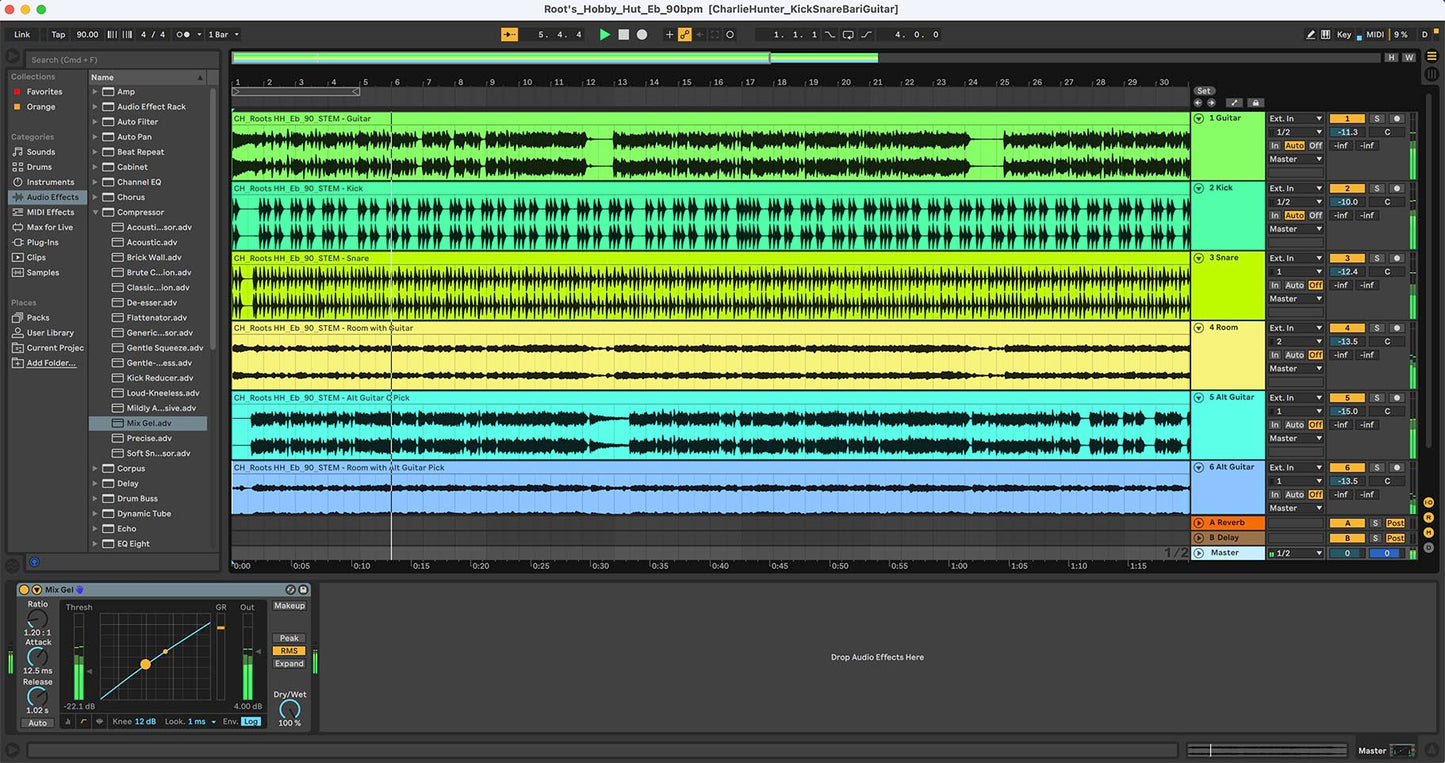1445x763 pixels.
Task: Arm the 2 Kick track for recording
Action: coord(1397,189)
